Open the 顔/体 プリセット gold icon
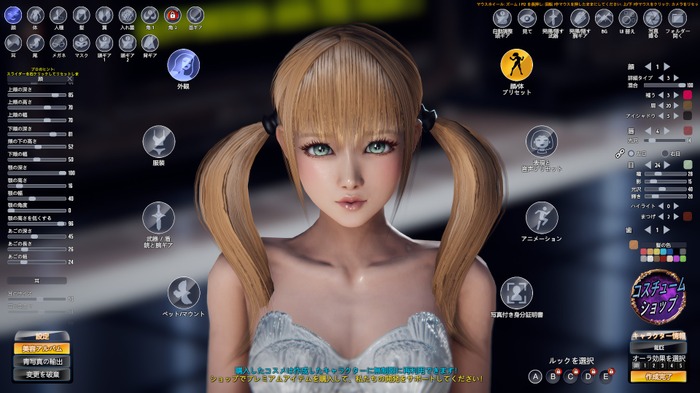 click(x=517, y=65)
